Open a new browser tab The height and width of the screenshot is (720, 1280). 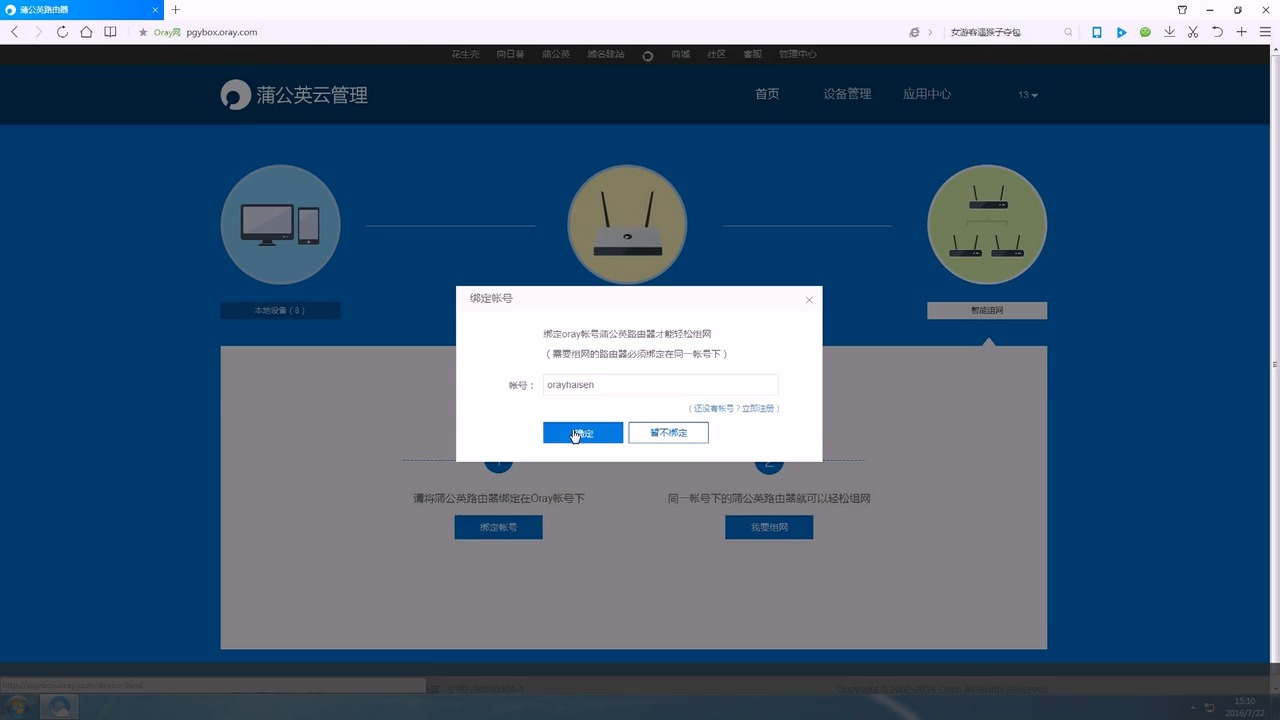175,10
